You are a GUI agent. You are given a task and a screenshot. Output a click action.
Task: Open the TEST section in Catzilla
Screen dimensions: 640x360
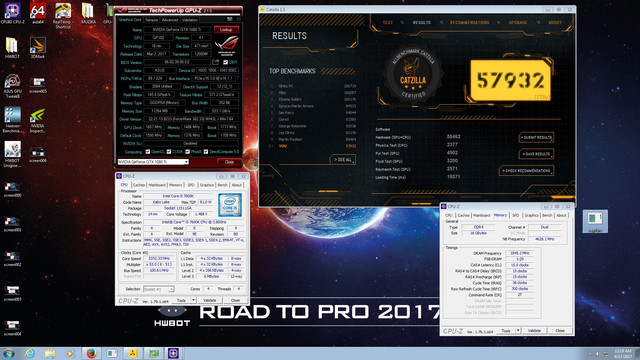pos(387,22)
